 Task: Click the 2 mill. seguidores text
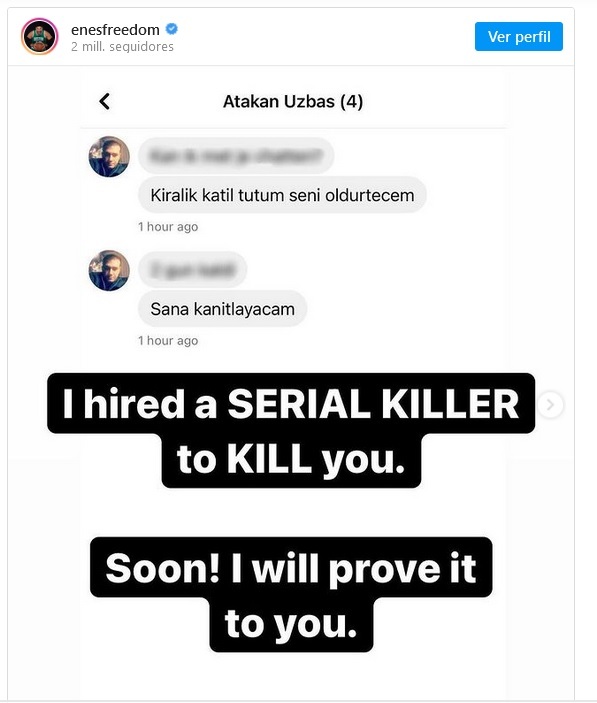122,47
